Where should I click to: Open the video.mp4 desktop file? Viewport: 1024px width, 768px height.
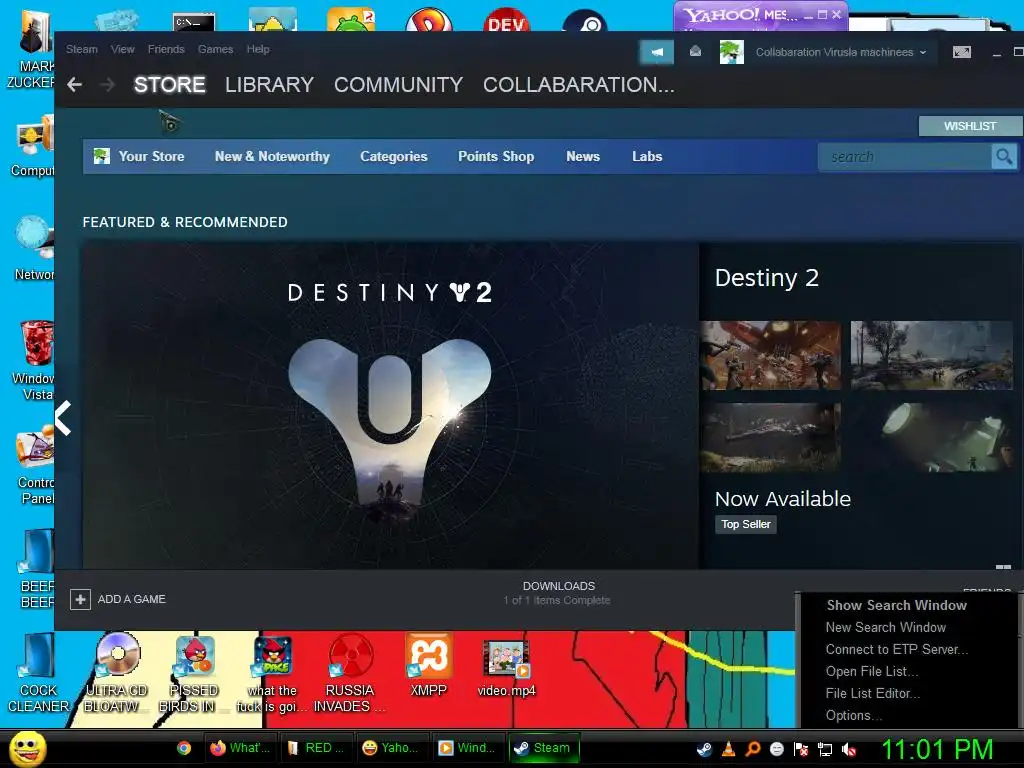pos(506,667)
